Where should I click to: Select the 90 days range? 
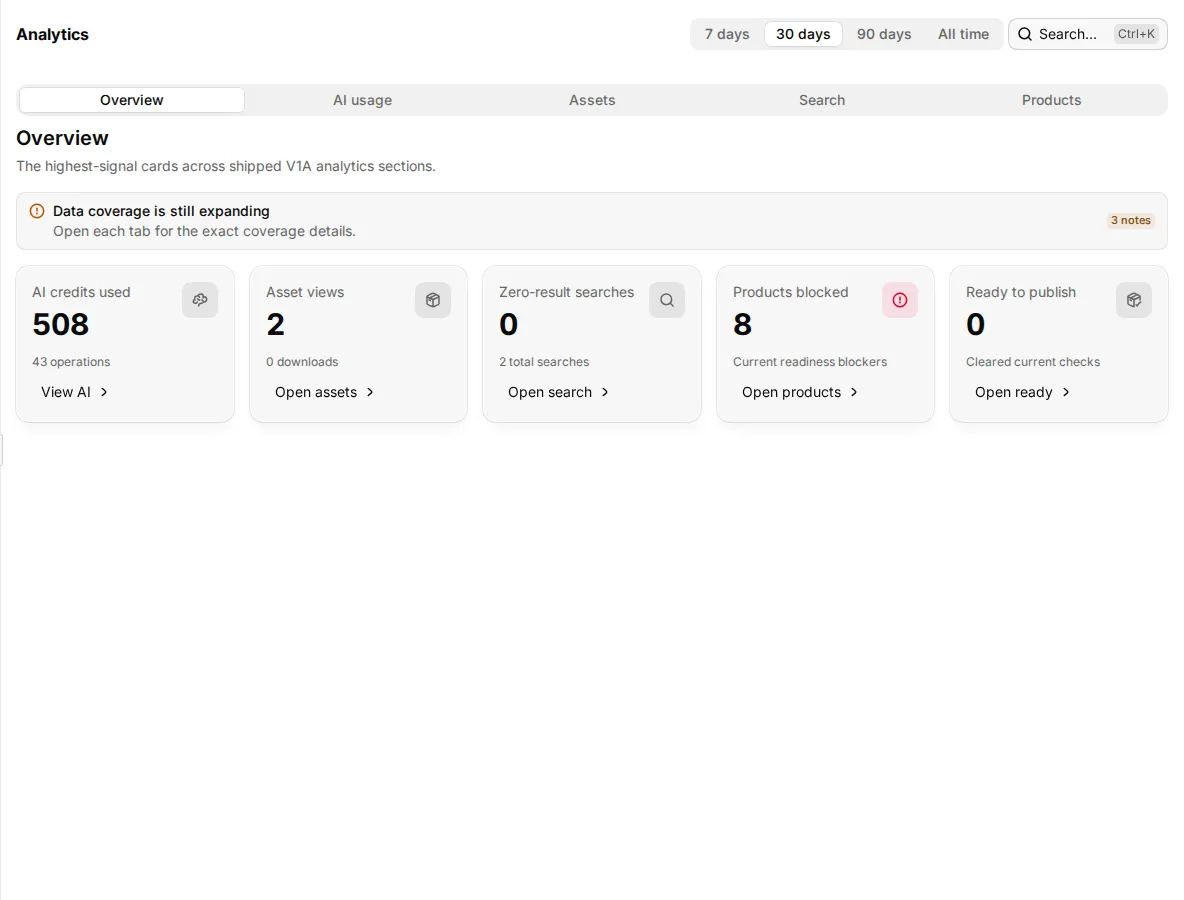click(x=884, y=34)
